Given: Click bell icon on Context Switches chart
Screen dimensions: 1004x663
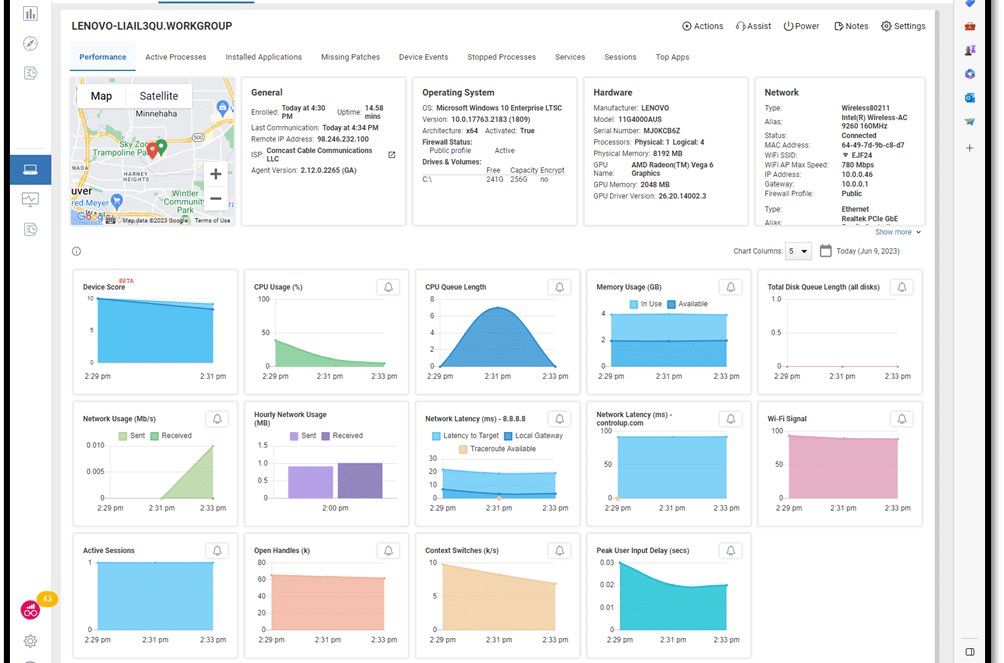Looking at the screenshot, I should click(x=559, y=551).
